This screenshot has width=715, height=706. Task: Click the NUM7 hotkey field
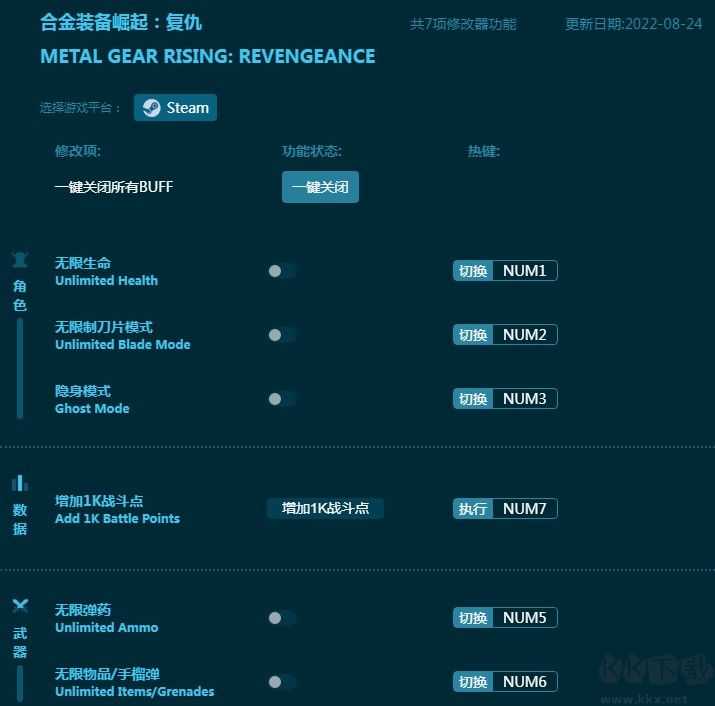tap(524, 509)
